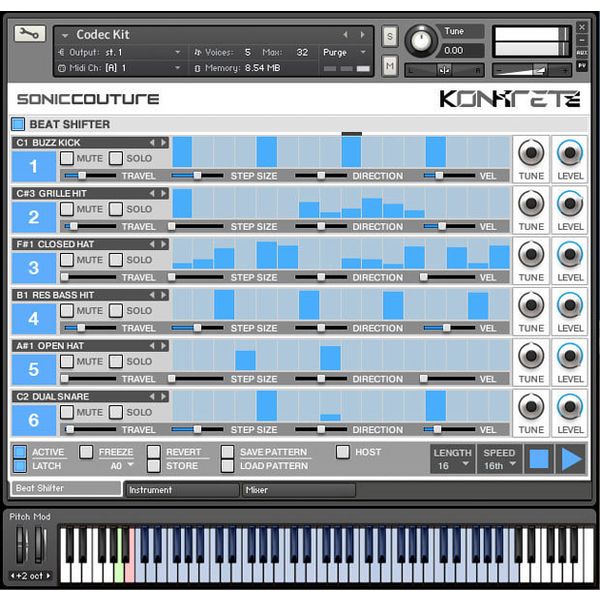This screenshot has width=600, height=600.
Task: Open the A0 freeze key dropdown
Action: [x=130, y=465]
